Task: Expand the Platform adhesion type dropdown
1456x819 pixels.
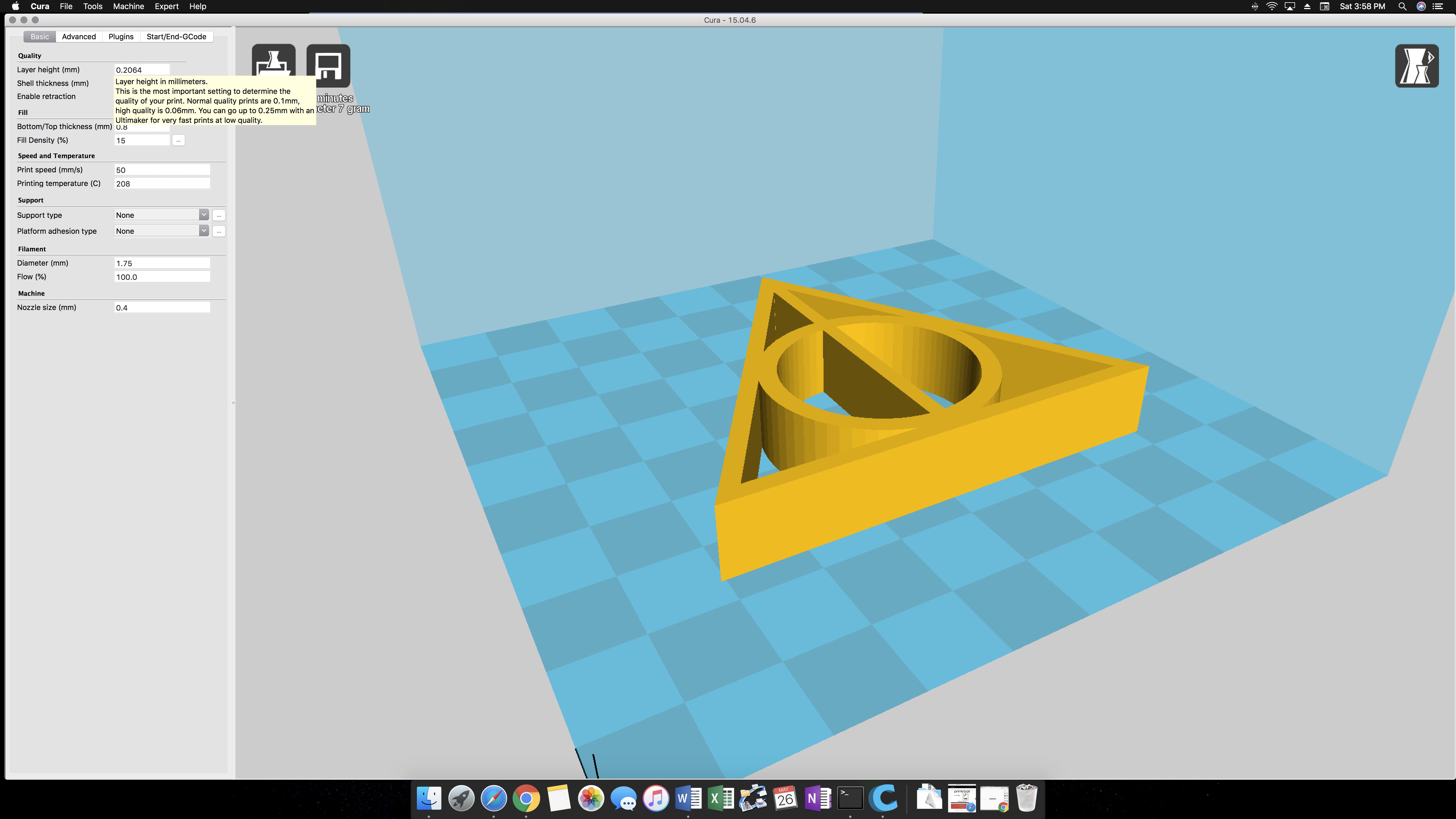Action: 162,231
